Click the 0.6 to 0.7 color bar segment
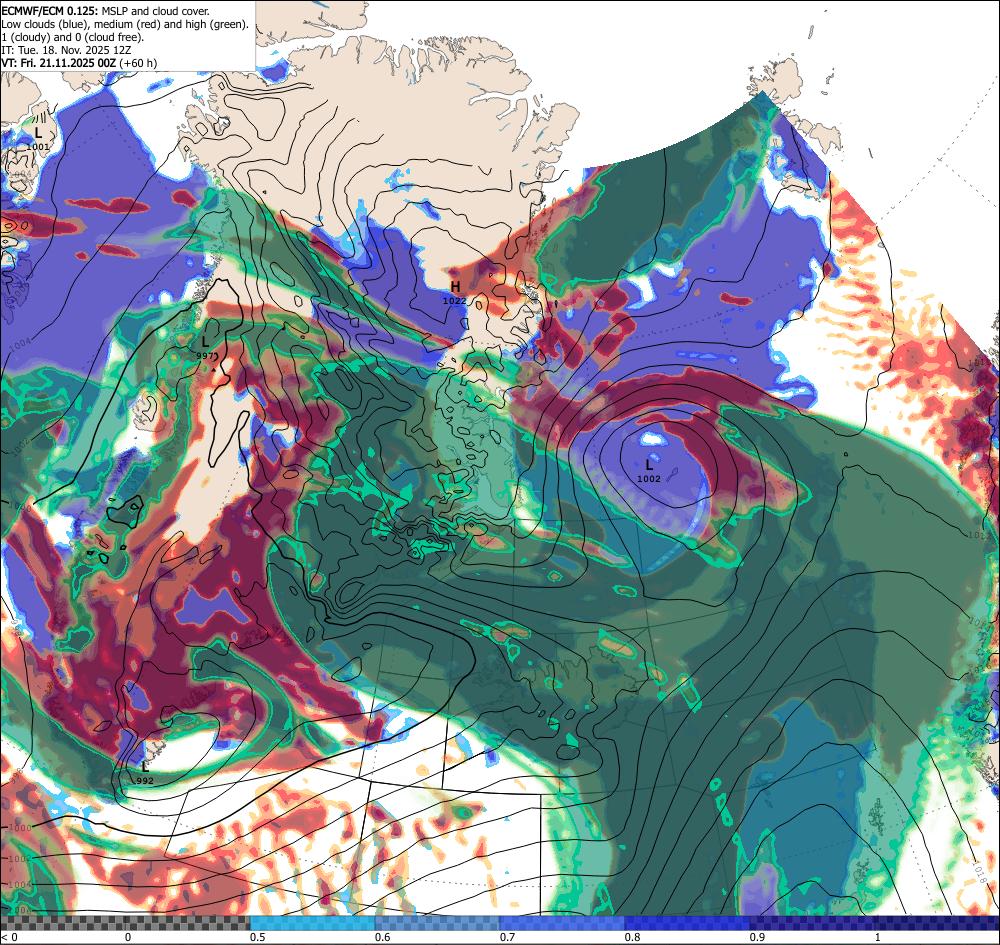 click(438, 923)
